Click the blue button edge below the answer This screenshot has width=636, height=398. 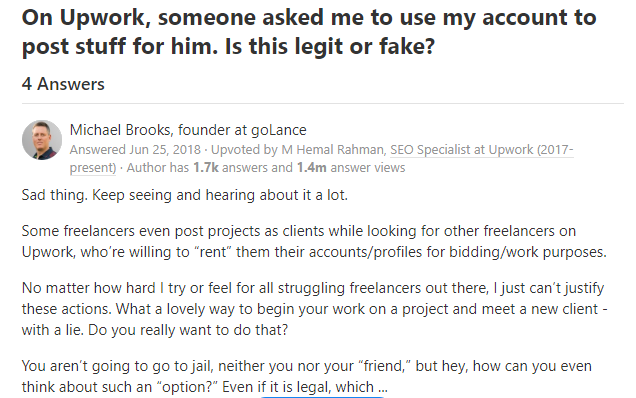[x=322, y=396]
